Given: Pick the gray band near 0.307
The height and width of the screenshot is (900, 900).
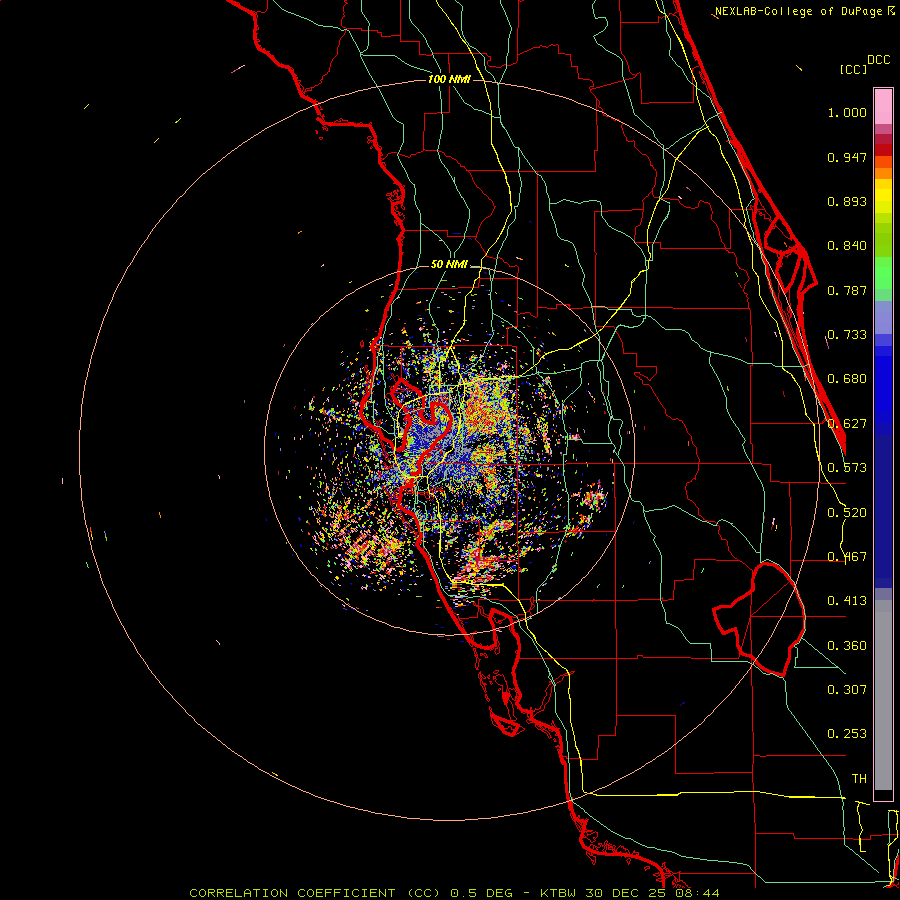Looking at the screenshot, I should [x=883, y=695].
